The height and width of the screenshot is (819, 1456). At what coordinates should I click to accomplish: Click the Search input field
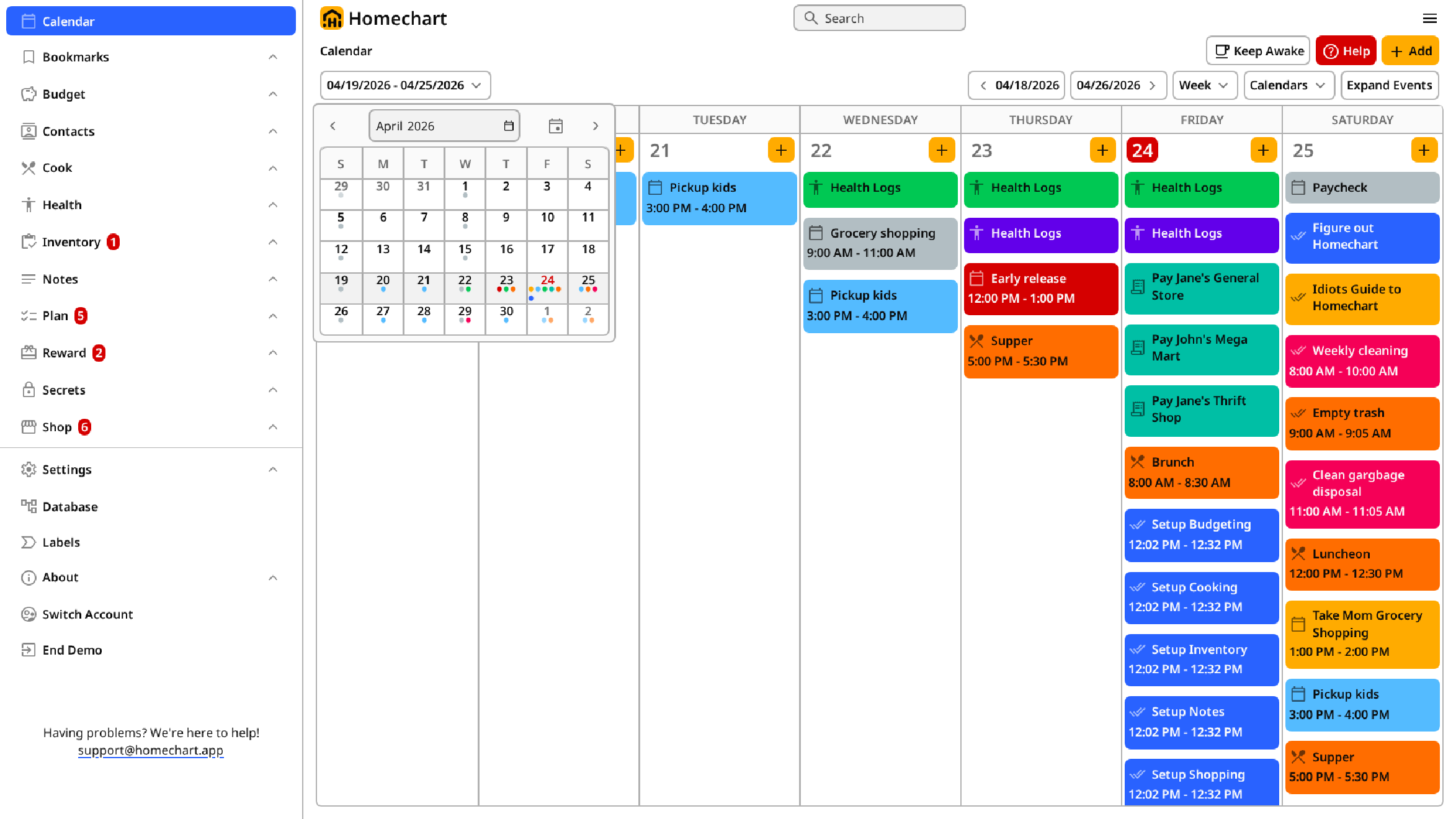point(879,18)
